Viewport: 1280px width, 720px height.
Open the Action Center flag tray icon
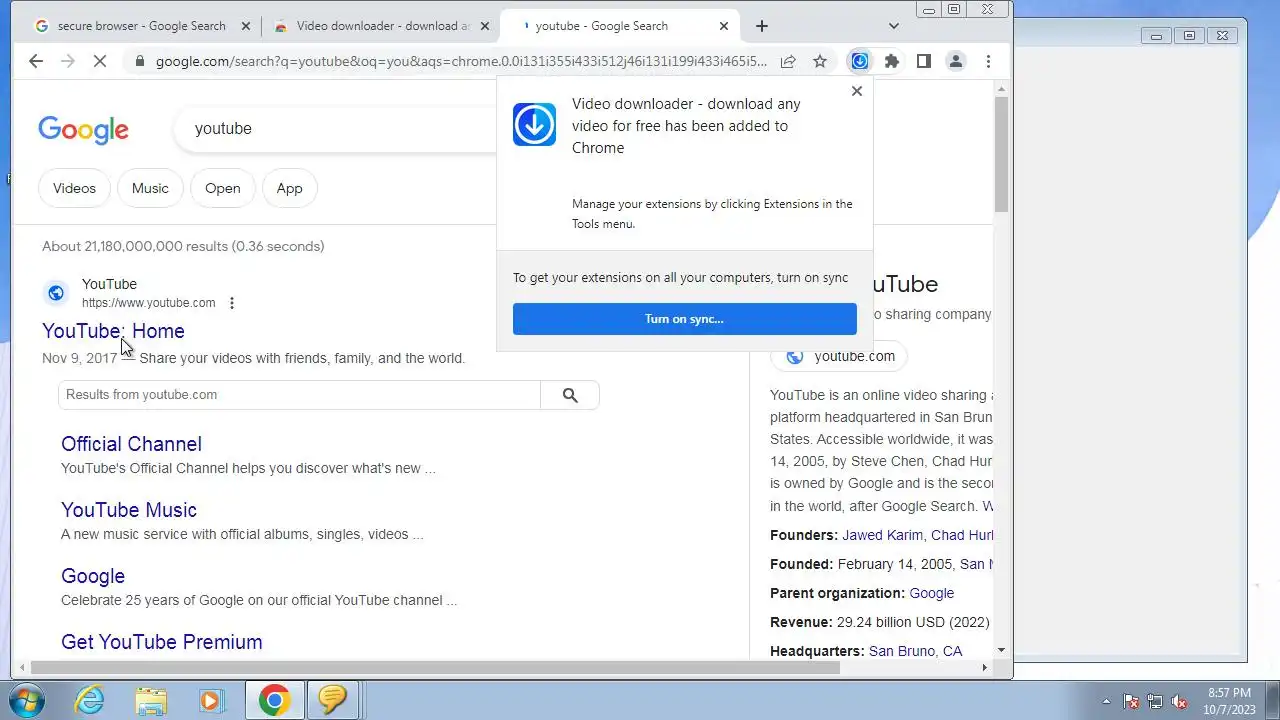tap(1131, 701)
